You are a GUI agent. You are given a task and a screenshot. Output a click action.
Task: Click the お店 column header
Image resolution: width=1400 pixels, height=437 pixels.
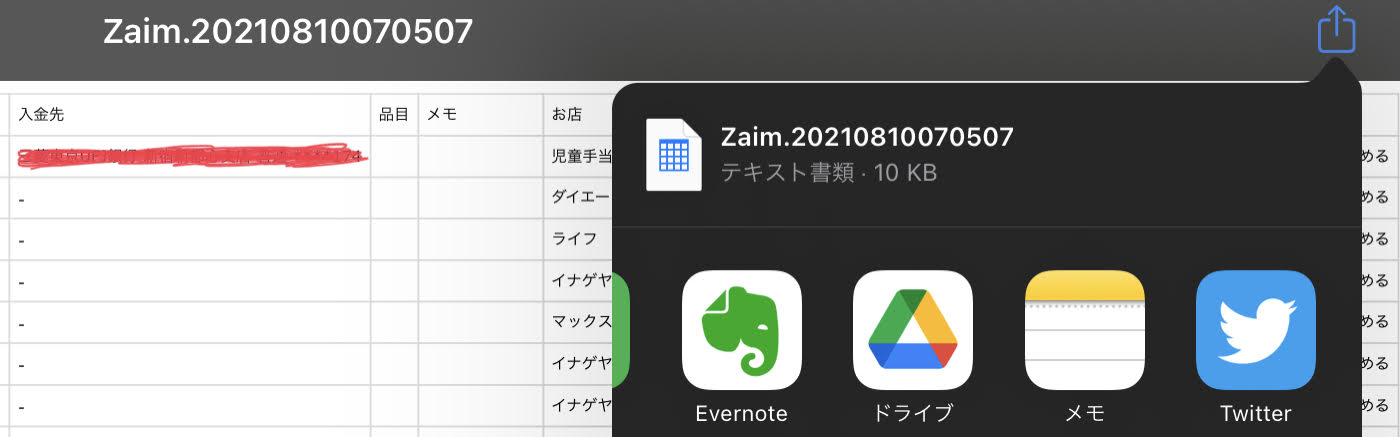(578, 115)
